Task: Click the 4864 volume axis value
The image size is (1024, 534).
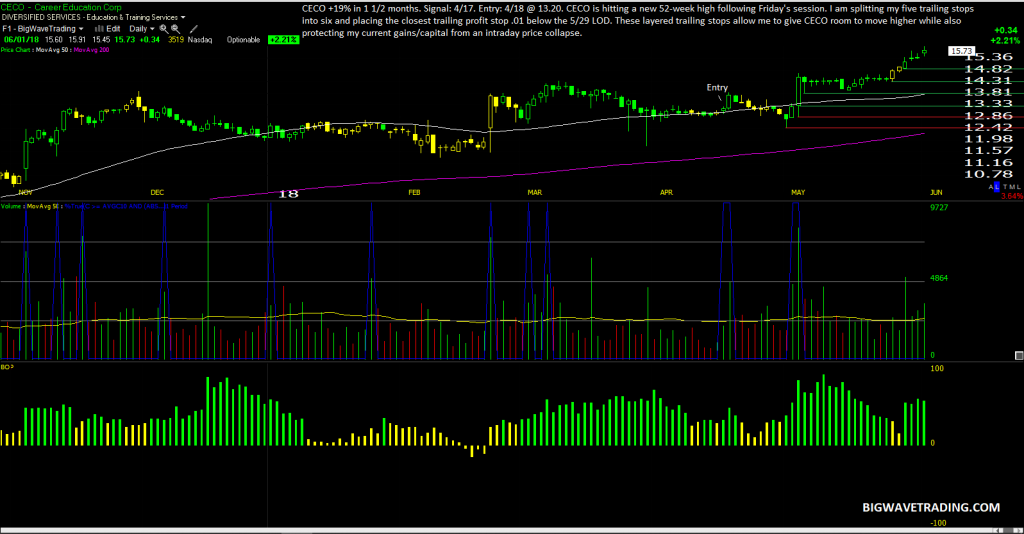Action: tap(939, 278)
